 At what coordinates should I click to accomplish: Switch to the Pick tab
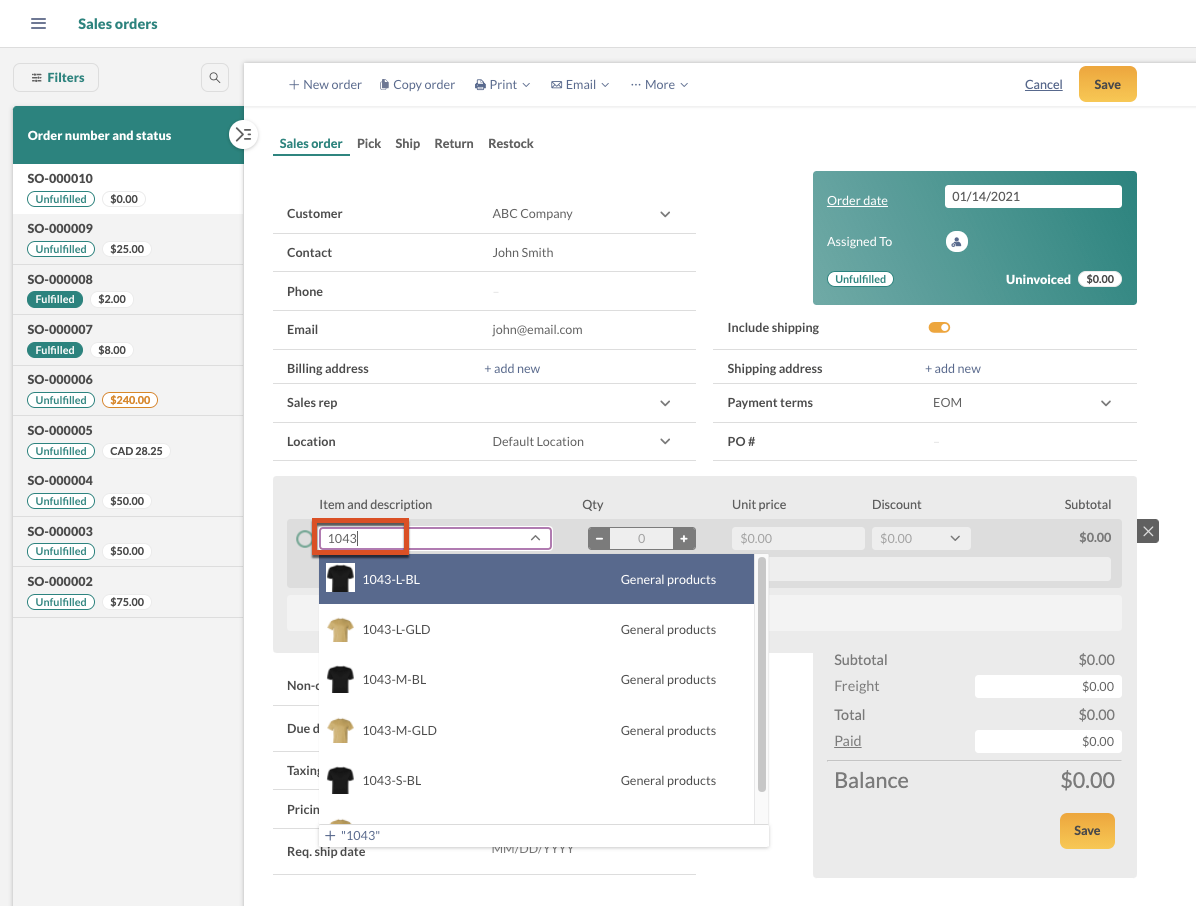tap(369, 144)
